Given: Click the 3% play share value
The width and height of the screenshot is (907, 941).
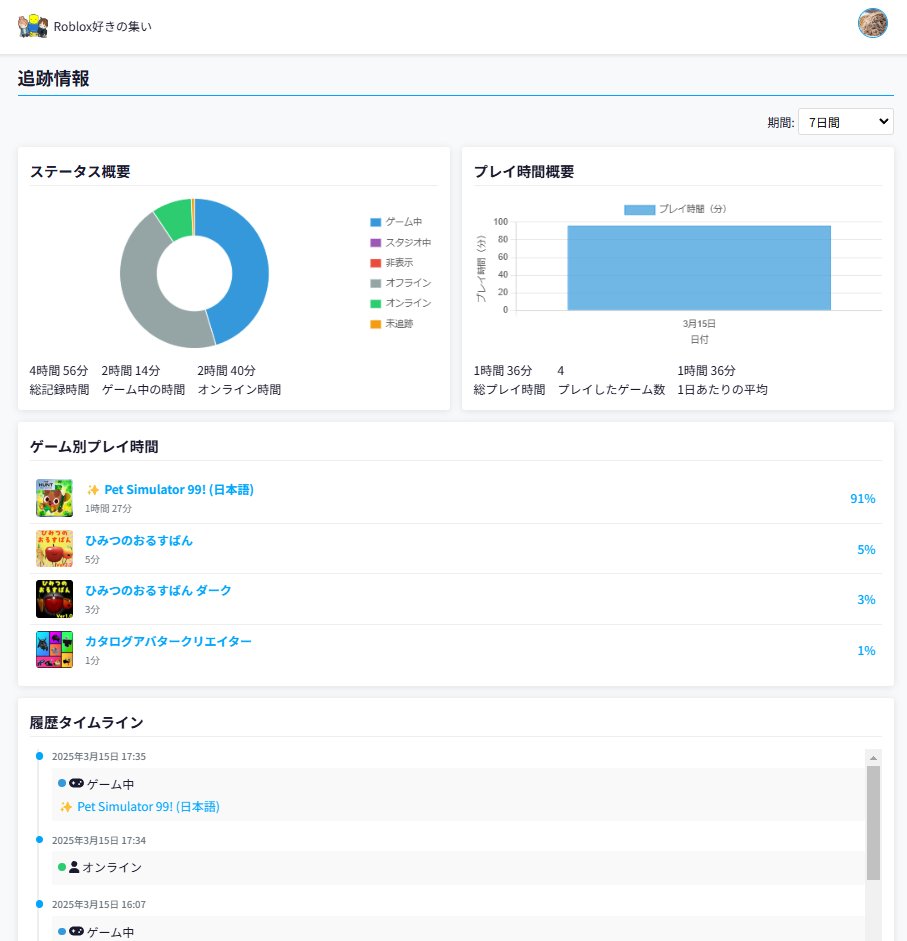Looking at the screenshot, I should point(866,600).
